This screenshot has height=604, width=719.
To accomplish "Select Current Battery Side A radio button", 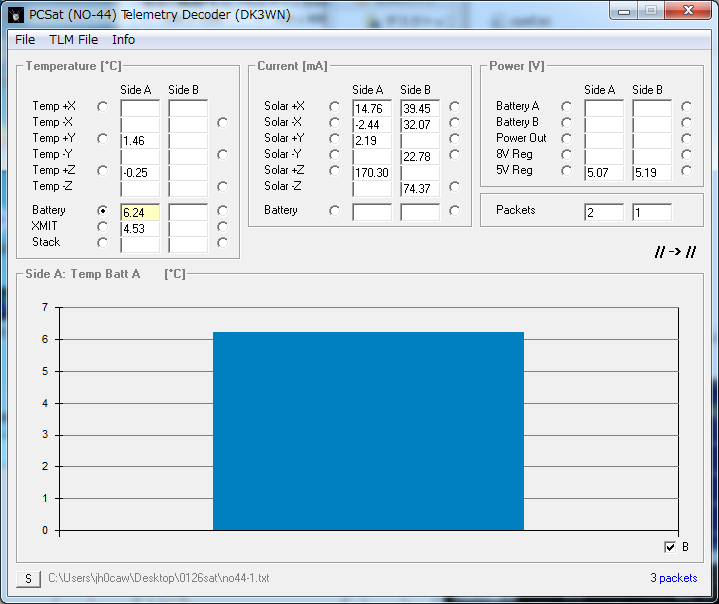I will pos(335,211).
